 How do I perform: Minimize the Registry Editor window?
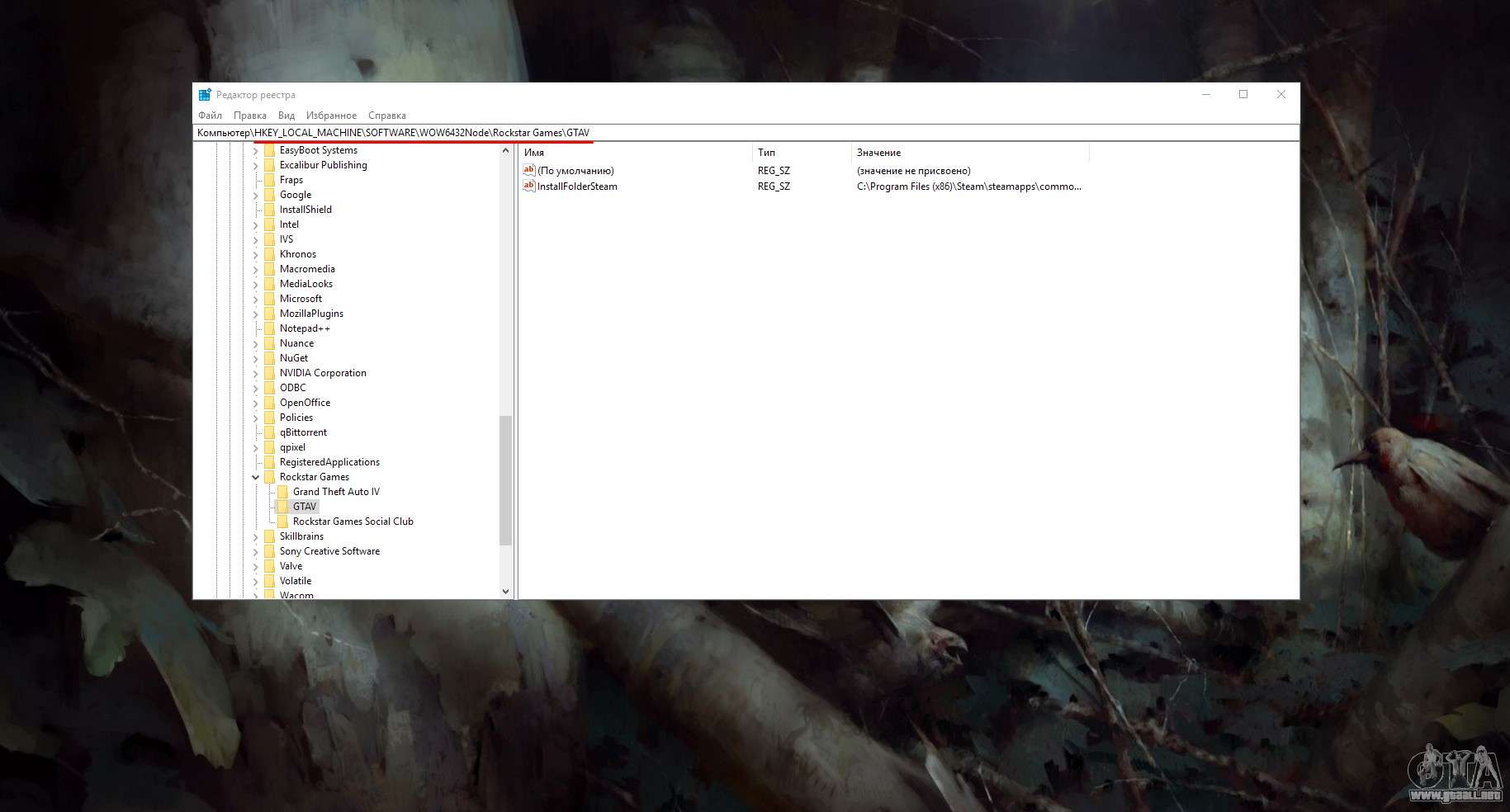coord(1206,95)
